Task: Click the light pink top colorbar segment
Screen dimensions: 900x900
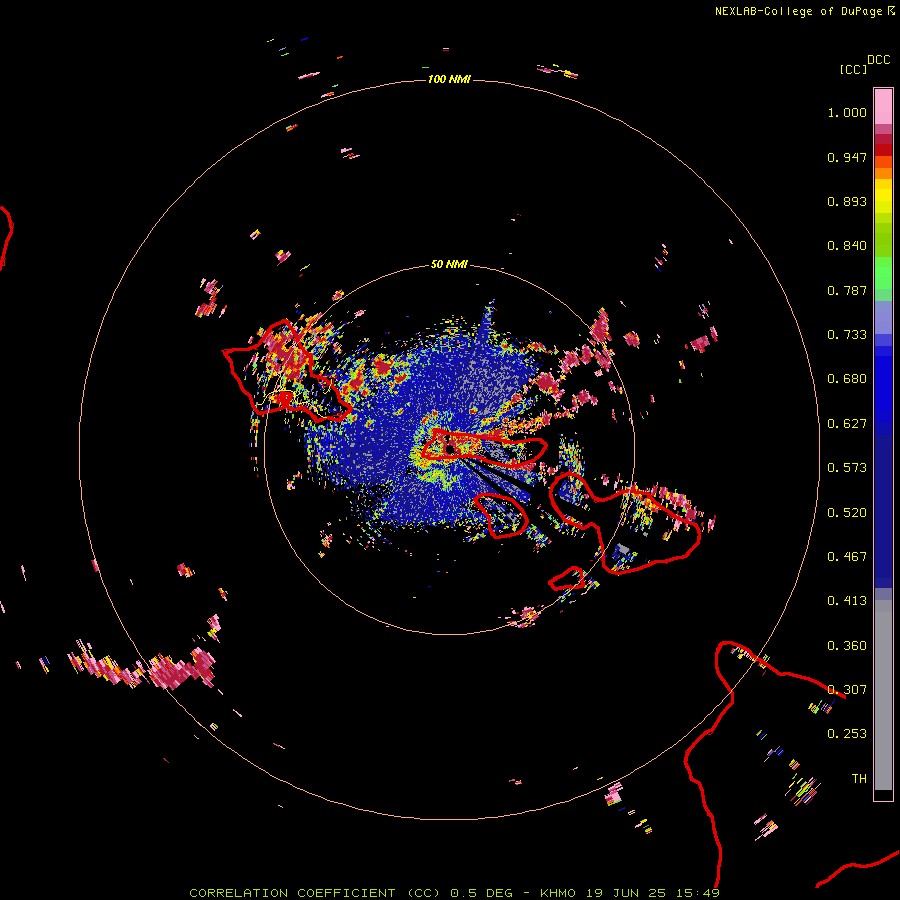Action: pyautogui.click(x=883, y=106)
